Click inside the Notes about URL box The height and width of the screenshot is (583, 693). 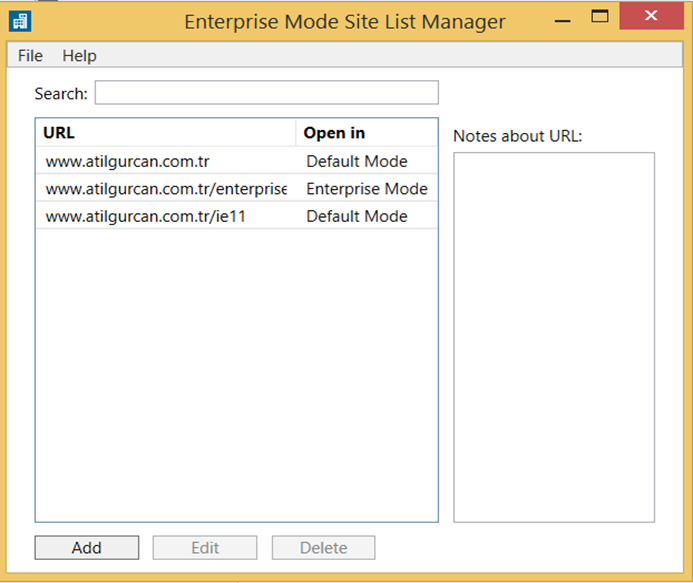[x=554, y=337]
